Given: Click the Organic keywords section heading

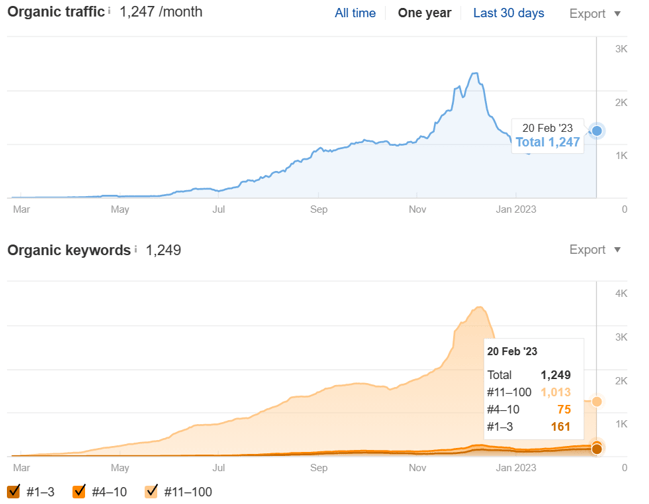Looking at the screenshot, I should 68,250.
